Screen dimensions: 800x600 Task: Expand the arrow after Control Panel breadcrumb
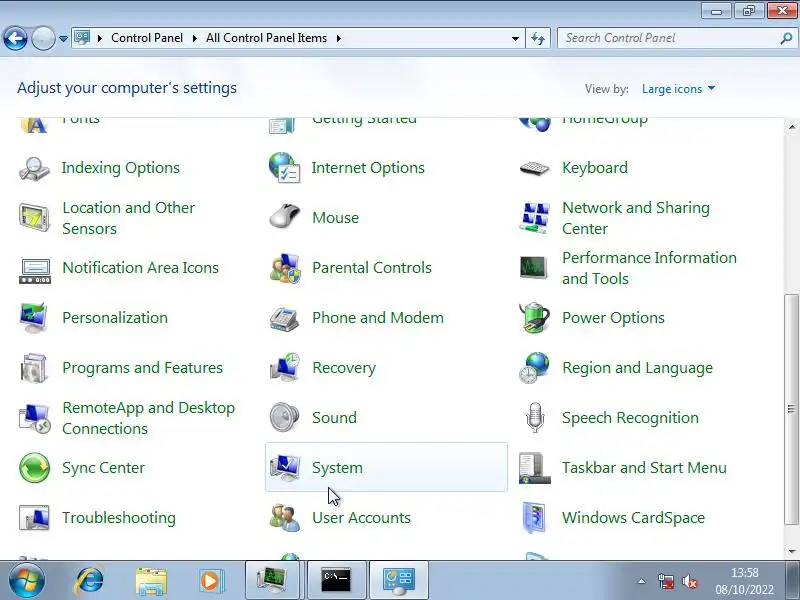click(x=194, y=38)
